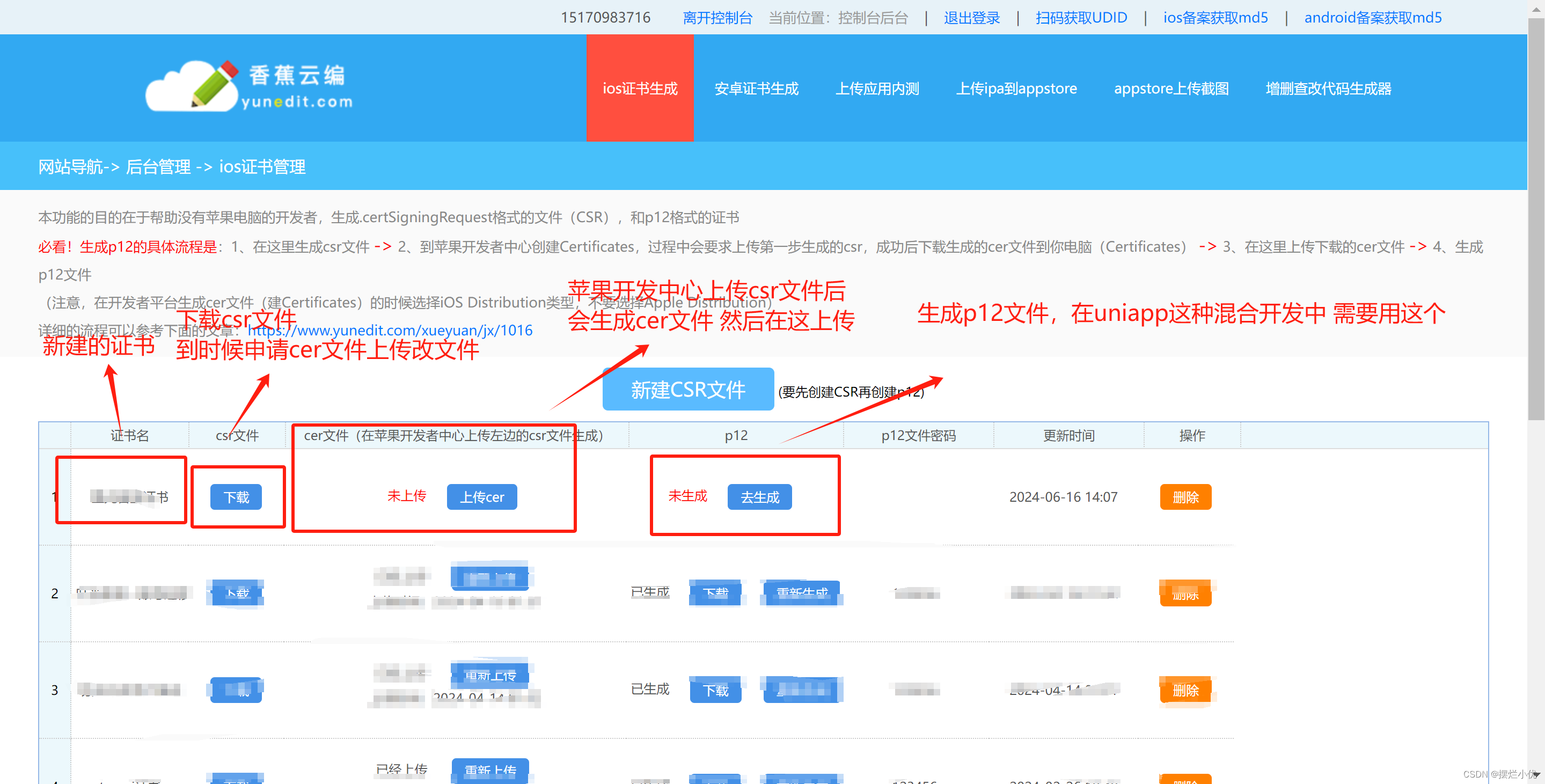Download csr file for first certificate
Viewport: 1545px width, 784px height.
(x=236, y=497)
